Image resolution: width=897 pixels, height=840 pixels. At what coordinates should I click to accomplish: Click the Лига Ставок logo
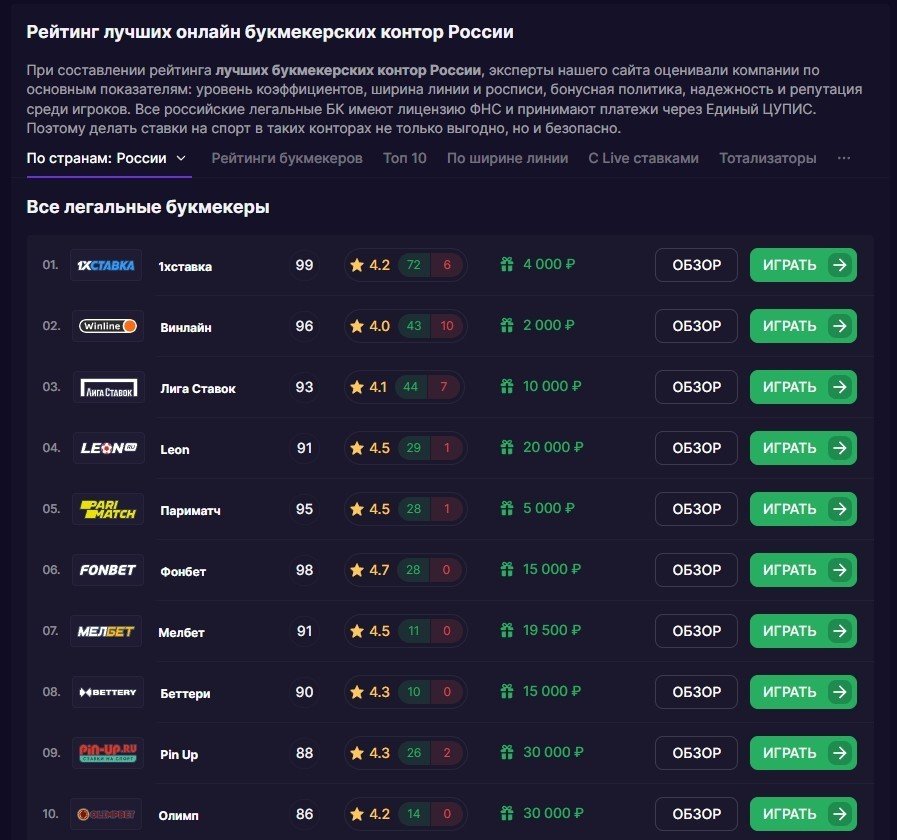(x=109, y=387)
